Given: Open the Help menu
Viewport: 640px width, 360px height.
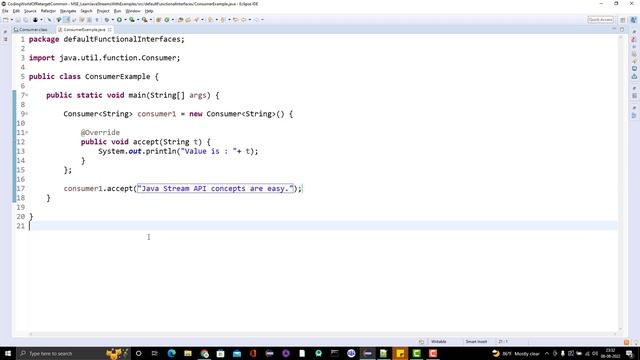Looking at the screenshot, I should click(149, 11).
